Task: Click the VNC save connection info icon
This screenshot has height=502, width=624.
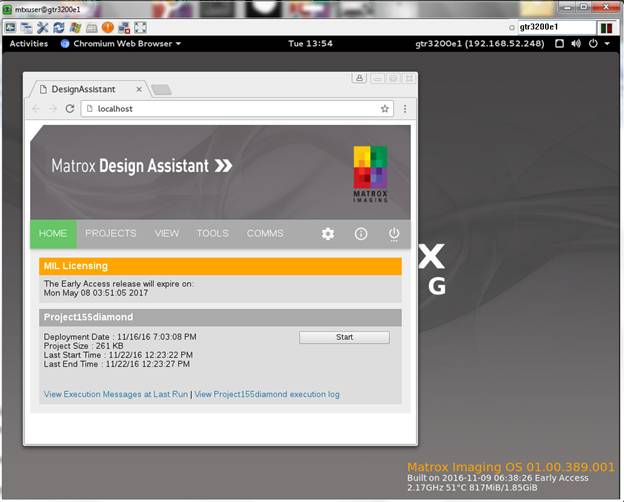Action: click(26, 27)
